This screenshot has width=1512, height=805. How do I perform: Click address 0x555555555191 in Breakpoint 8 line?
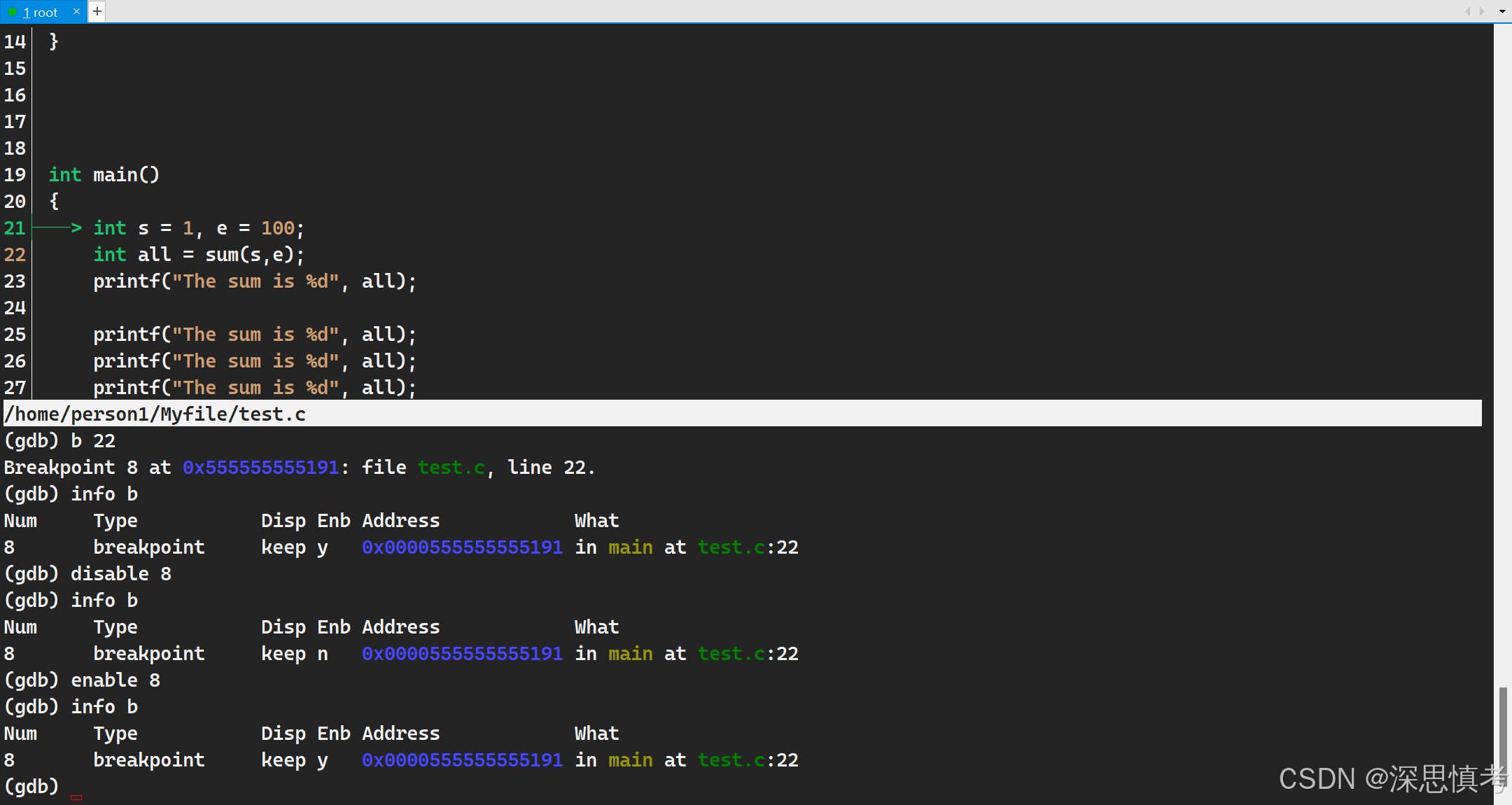point(261,467)
